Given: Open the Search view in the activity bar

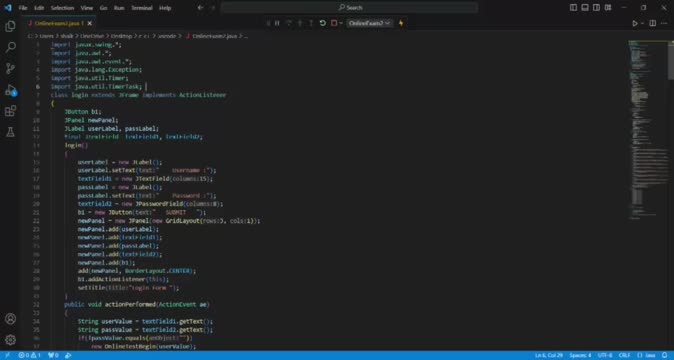Looking at the screenshot, I should pos(10,47).
